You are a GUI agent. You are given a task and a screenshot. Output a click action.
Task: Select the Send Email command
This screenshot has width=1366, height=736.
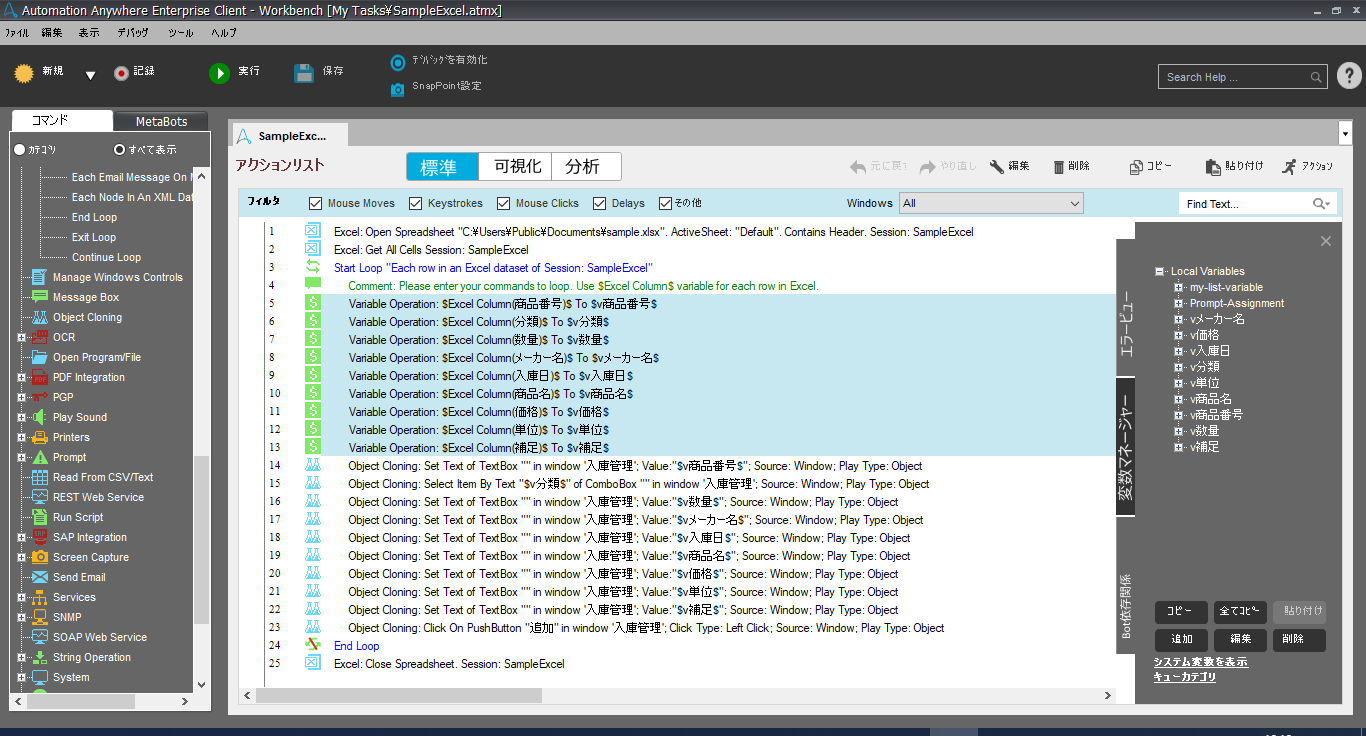(x=79, y=577)
